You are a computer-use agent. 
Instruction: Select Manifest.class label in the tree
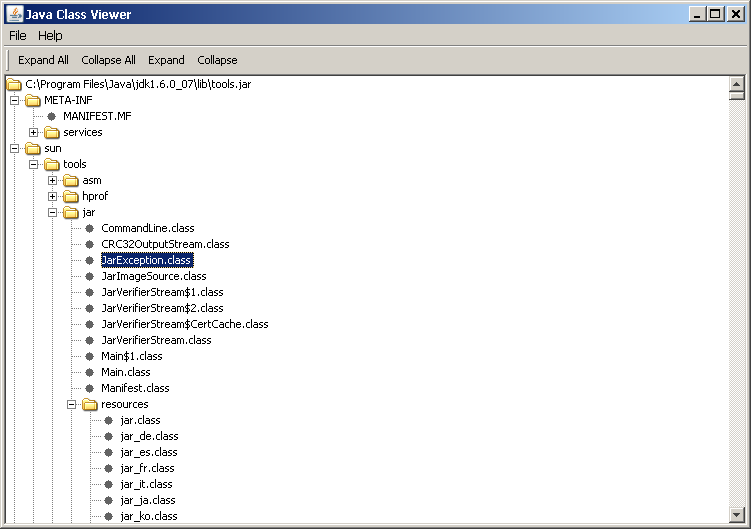coord(135,388)
